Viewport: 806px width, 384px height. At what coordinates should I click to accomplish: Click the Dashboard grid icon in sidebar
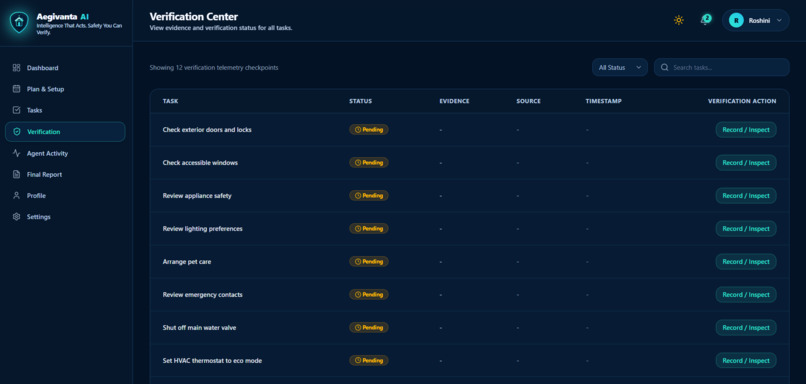point(16,68)
